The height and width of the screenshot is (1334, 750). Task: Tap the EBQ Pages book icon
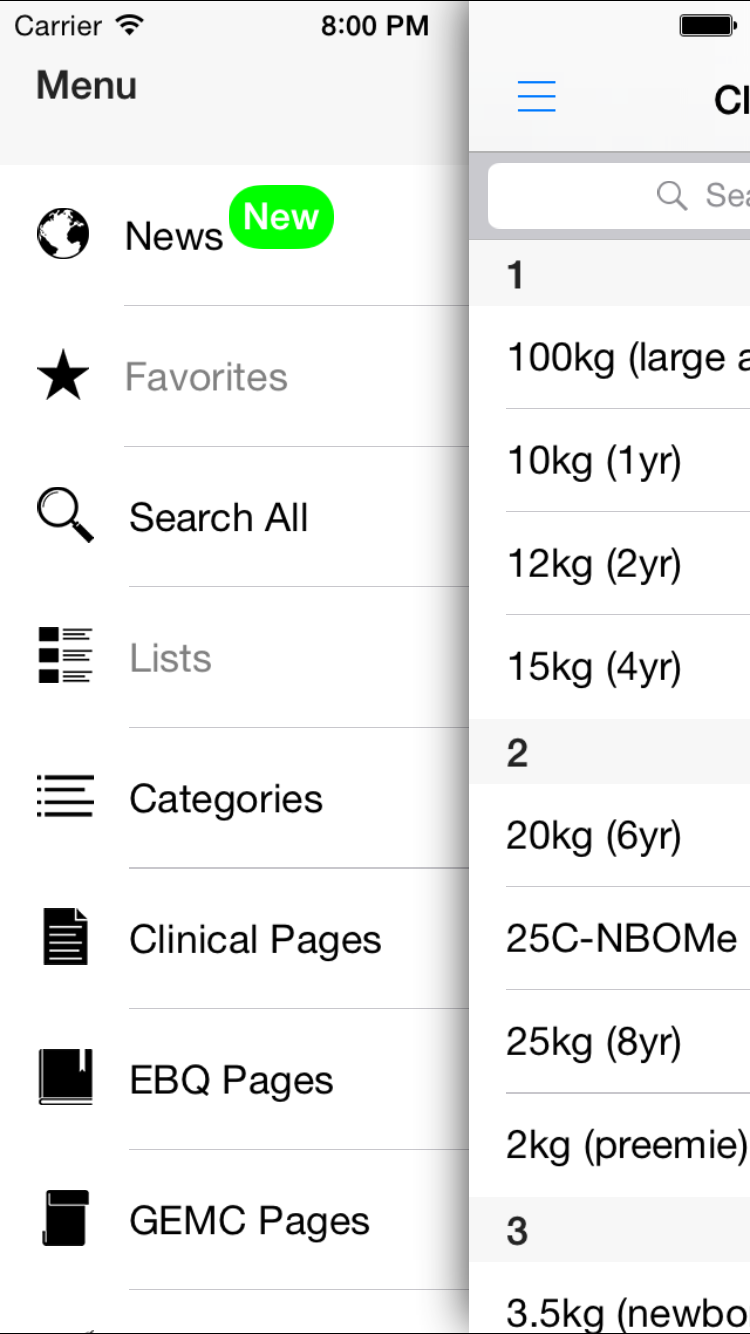(x=65, y=1077)
